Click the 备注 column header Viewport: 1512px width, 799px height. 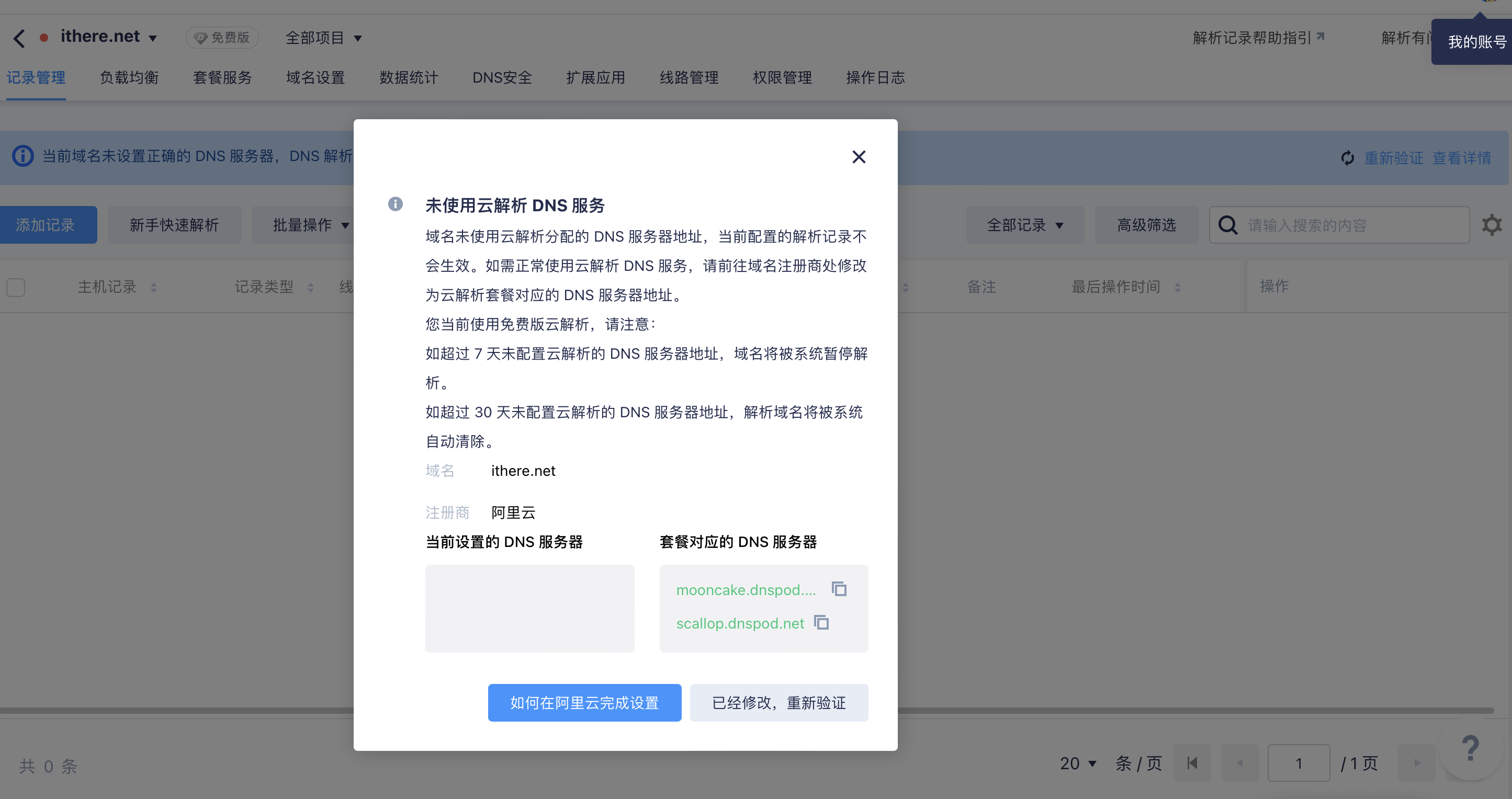981,287
